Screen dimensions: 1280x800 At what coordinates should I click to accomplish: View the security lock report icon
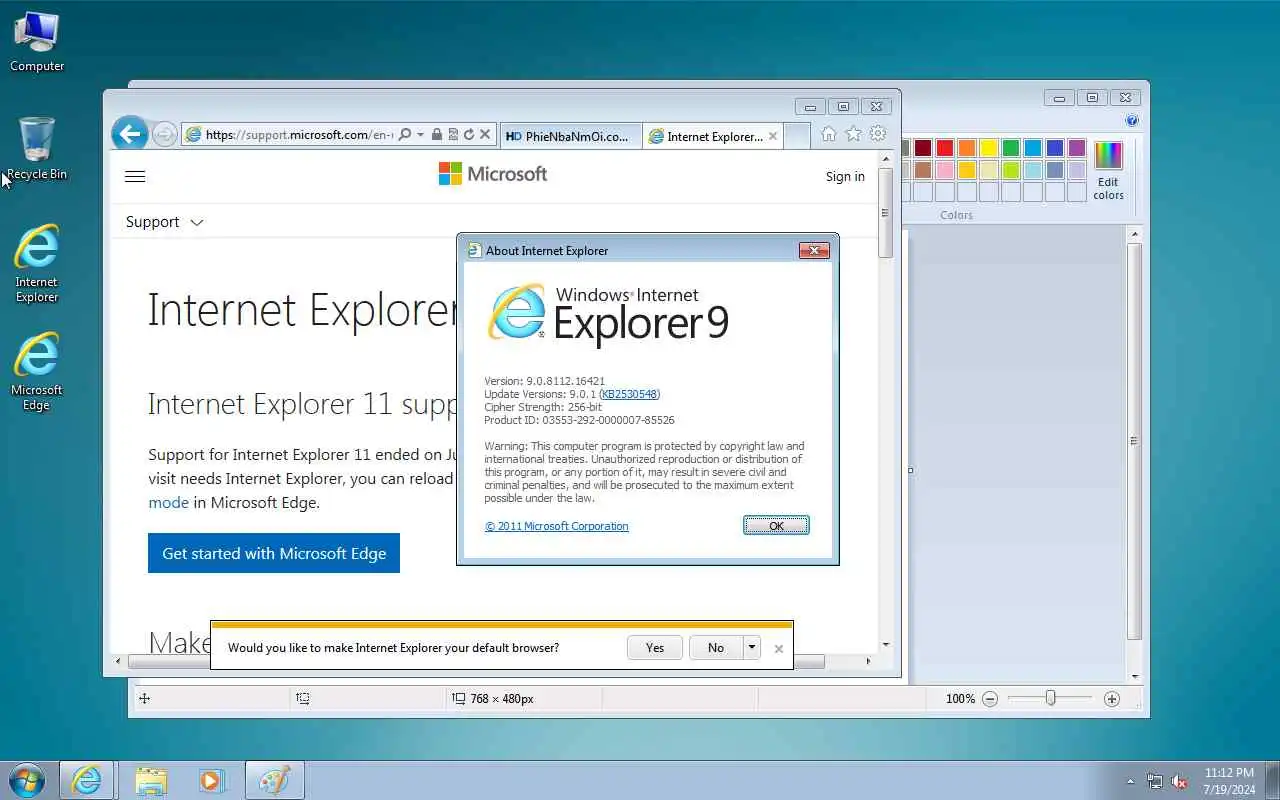pyautogui.click(x=437, y=134)
